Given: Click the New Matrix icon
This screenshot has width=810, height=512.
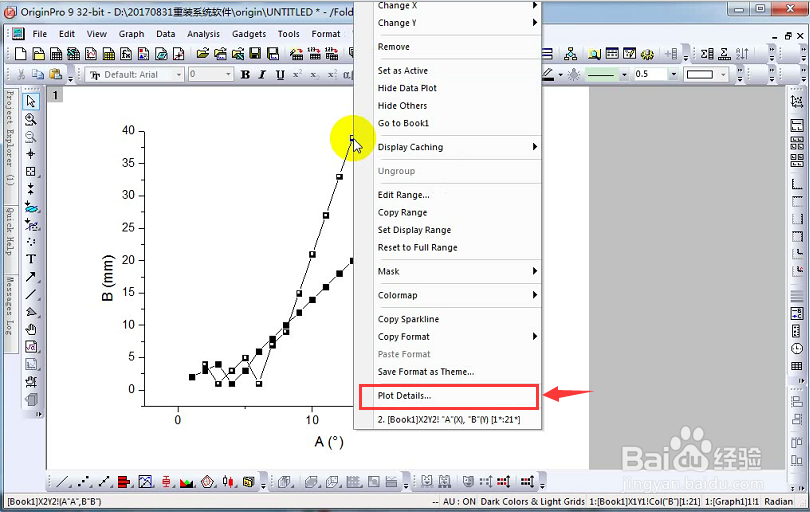Looking at the screenshot, I should point(108,53).
